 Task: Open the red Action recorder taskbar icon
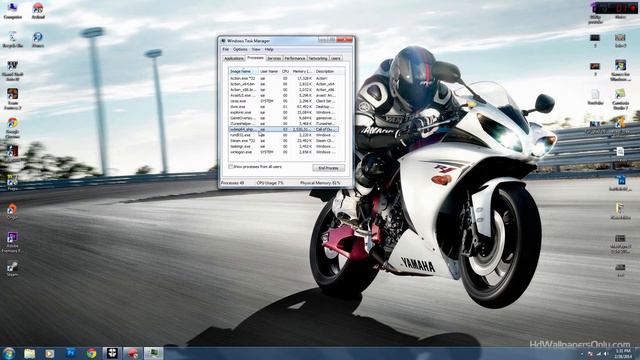coord(133,353)
